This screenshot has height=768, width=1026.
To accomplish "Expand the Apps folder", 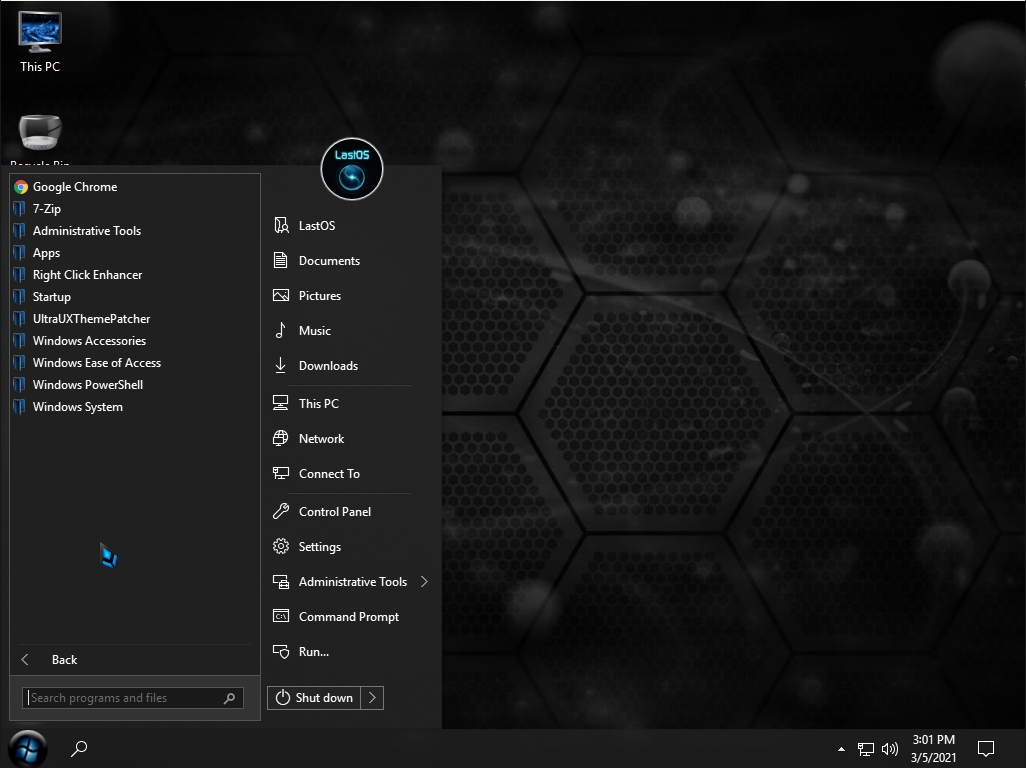I will (135, 253).
